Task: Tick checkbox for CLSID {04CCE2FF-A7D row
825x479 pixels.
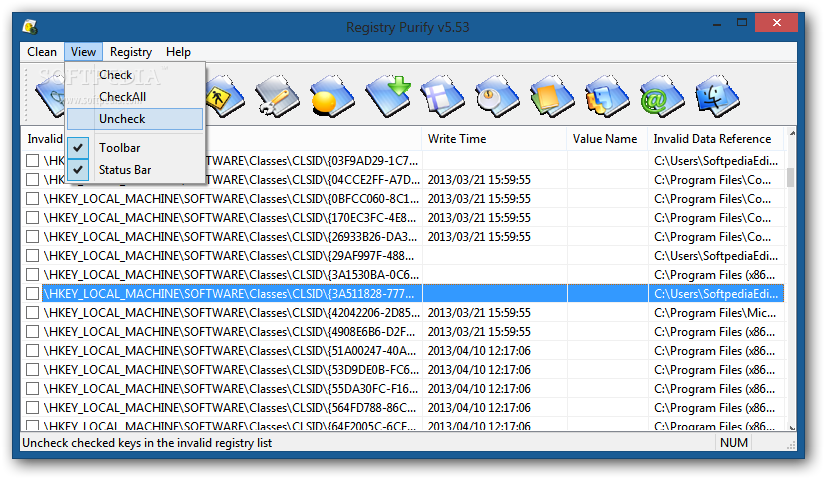Action: (x=33, y=179)
